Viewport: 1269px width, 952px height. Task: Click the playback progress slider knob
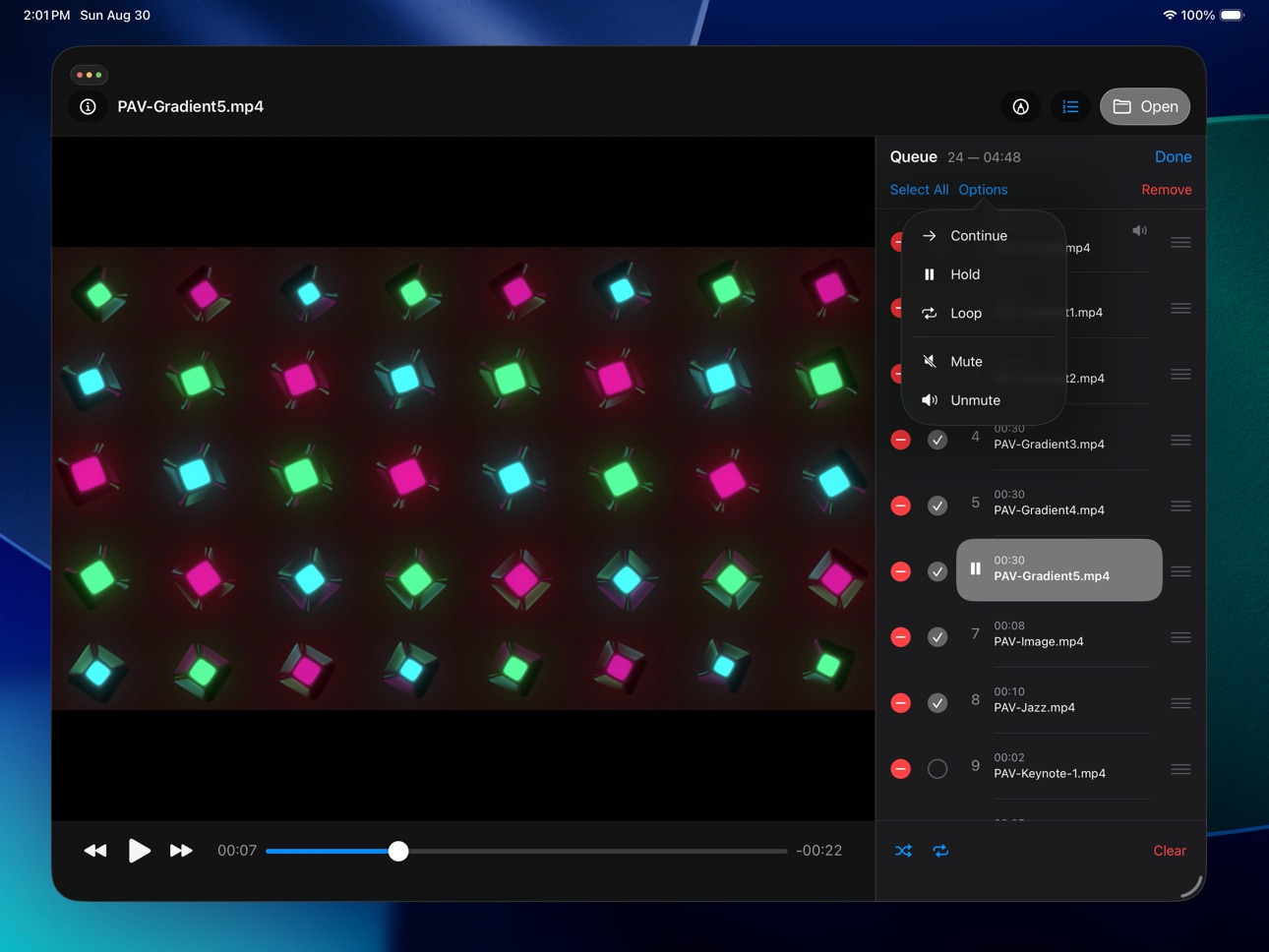(x=397, y=851)
